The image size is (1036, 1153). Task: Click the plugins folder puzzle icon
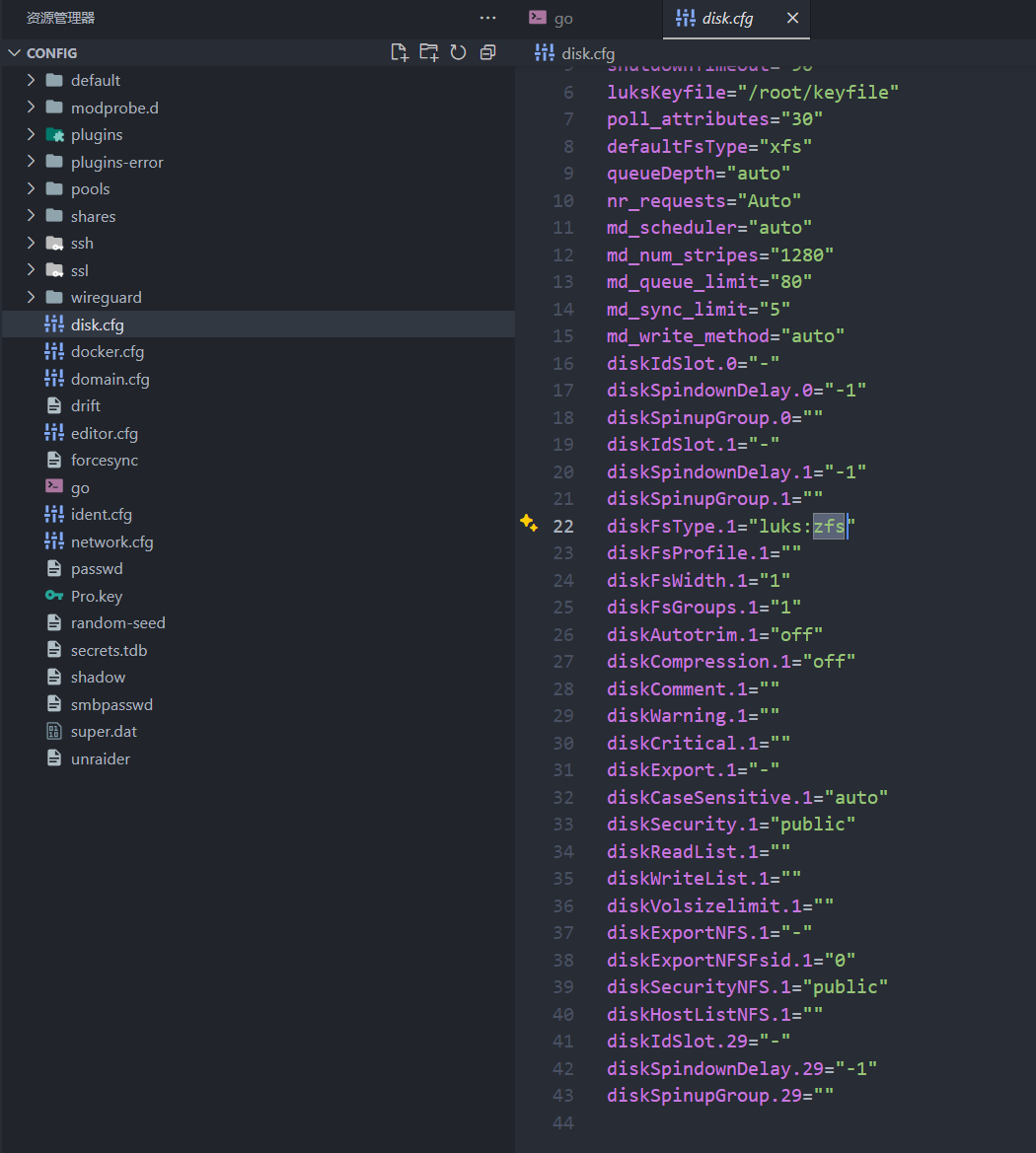[54, 134]
